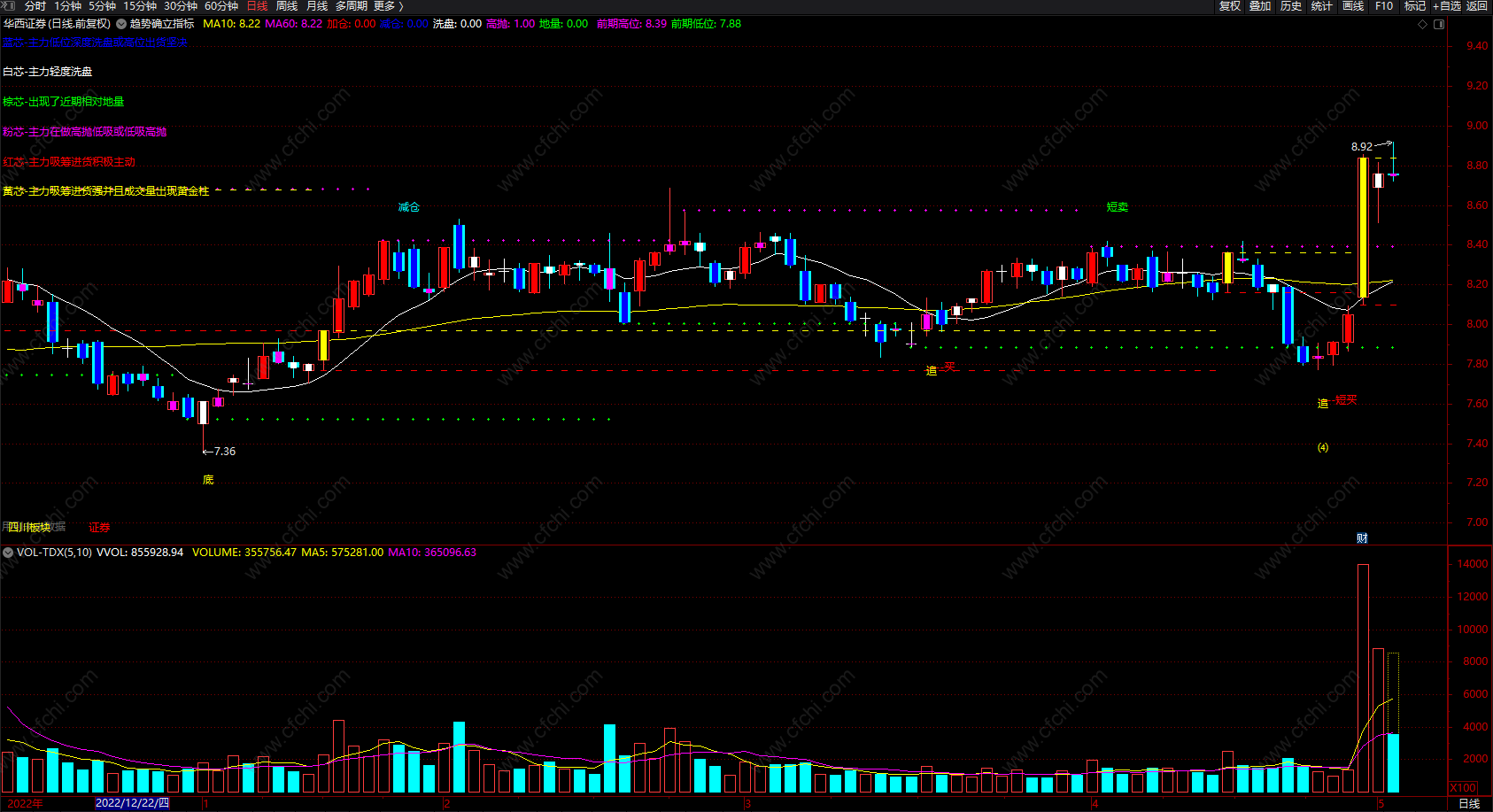Viewport: 1493px width, 812px height.
Task: Click the 黄芯 legend line
Action: (106, 191)
